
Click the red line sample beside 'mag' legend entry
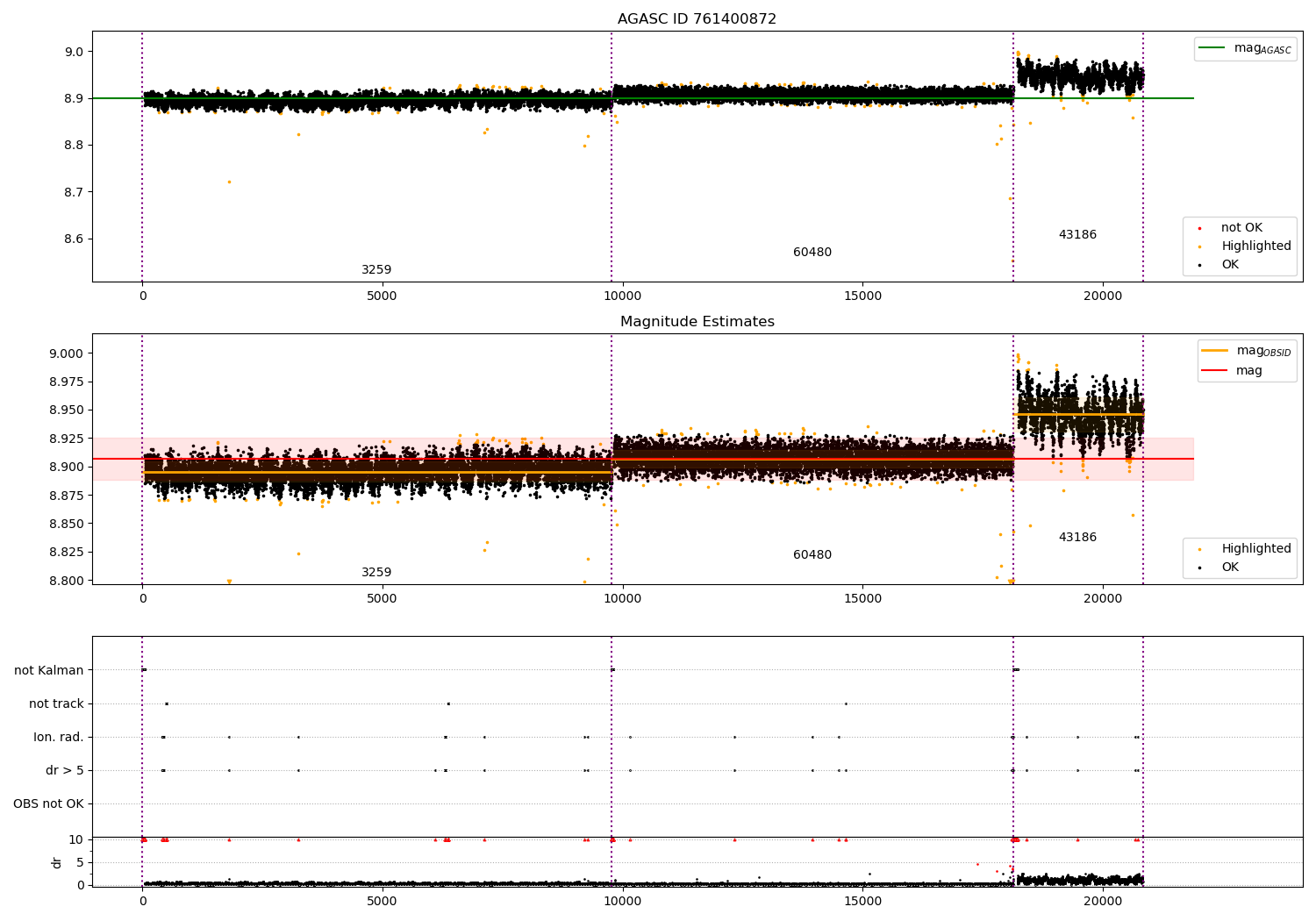coord(1215,371)
